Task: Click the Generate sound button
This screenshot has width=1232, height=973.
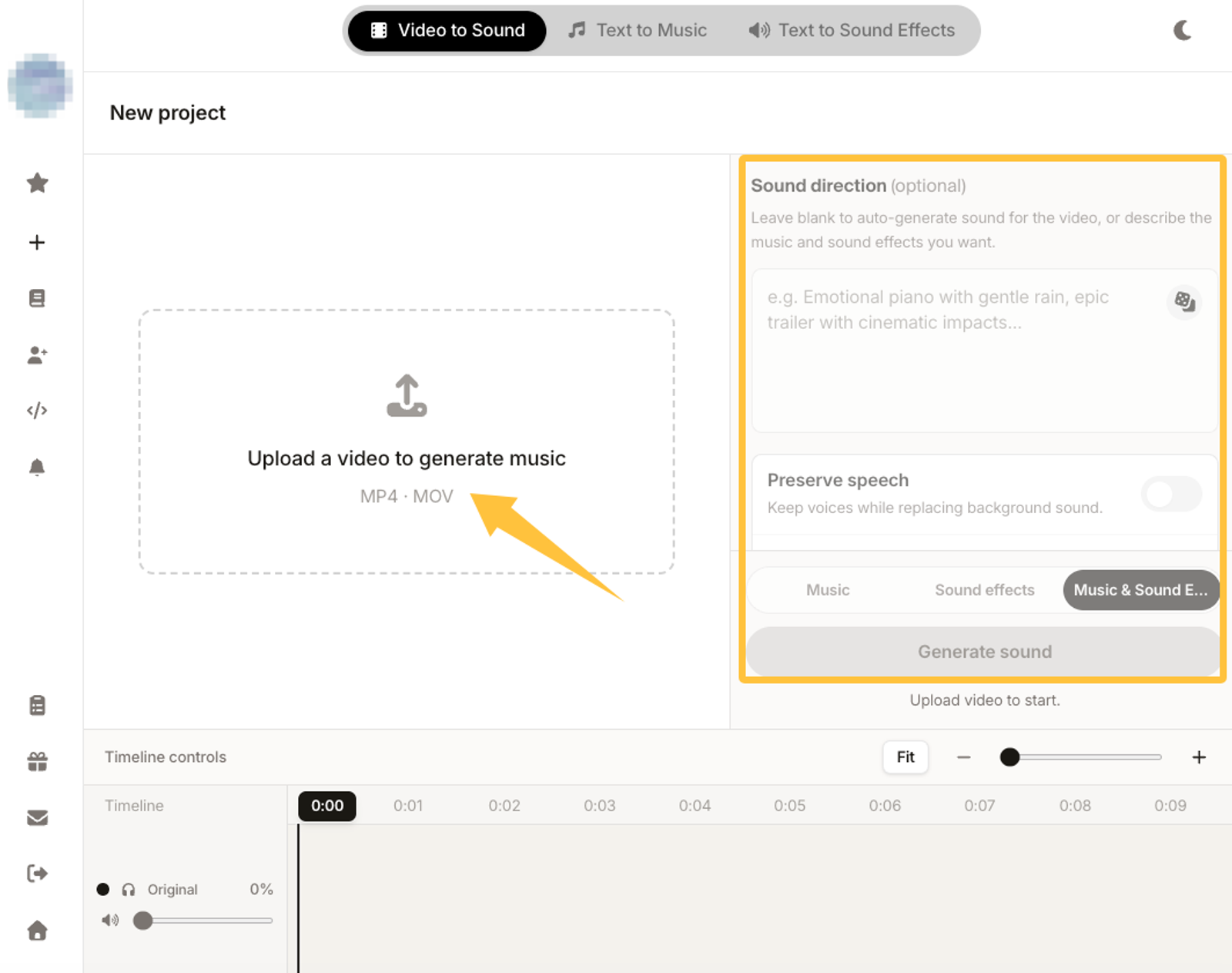Action: coord(984,652)
